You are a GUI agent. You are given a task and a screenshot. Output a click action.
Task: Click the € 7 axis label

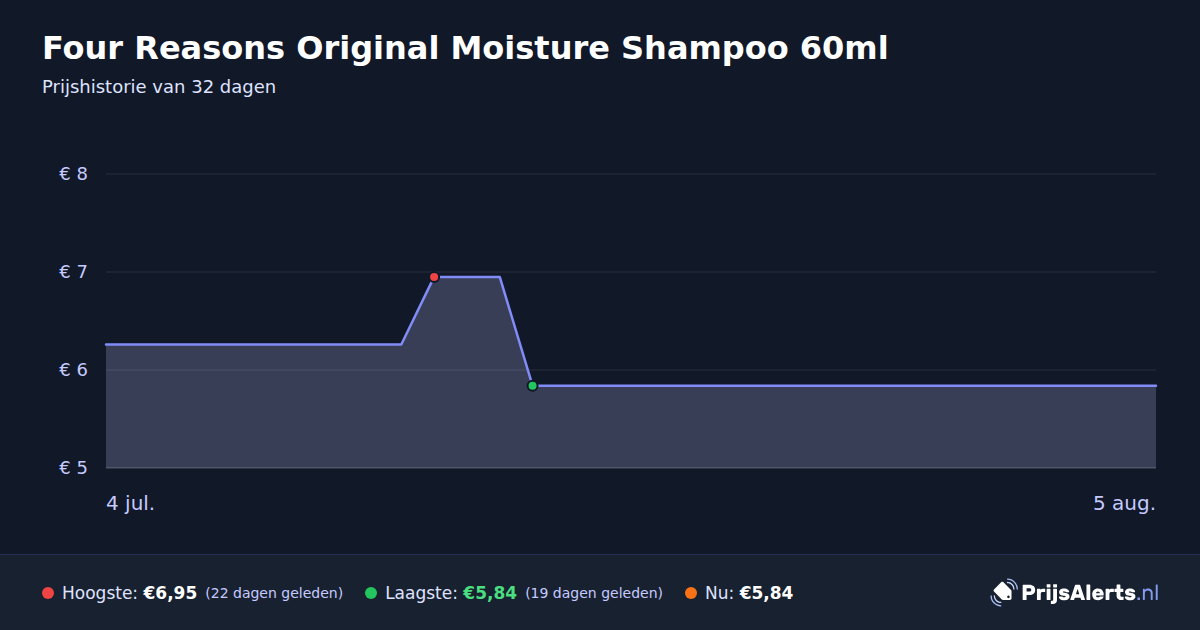coord(74,272)
